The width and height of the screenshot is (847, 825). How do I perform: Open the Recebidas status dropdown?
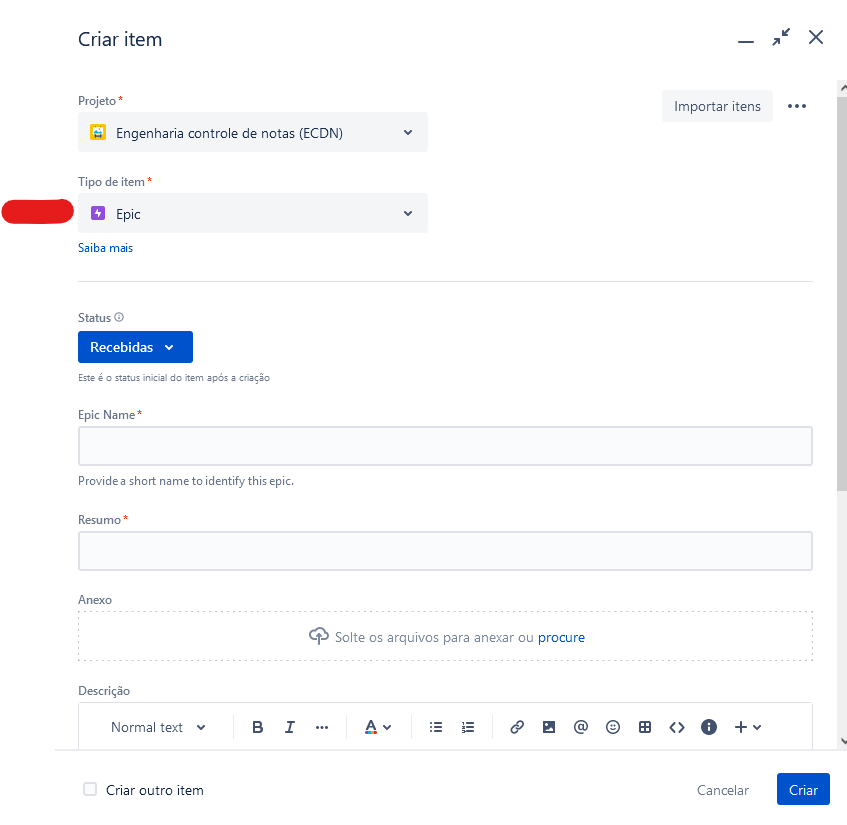click(x=135, y=347)
